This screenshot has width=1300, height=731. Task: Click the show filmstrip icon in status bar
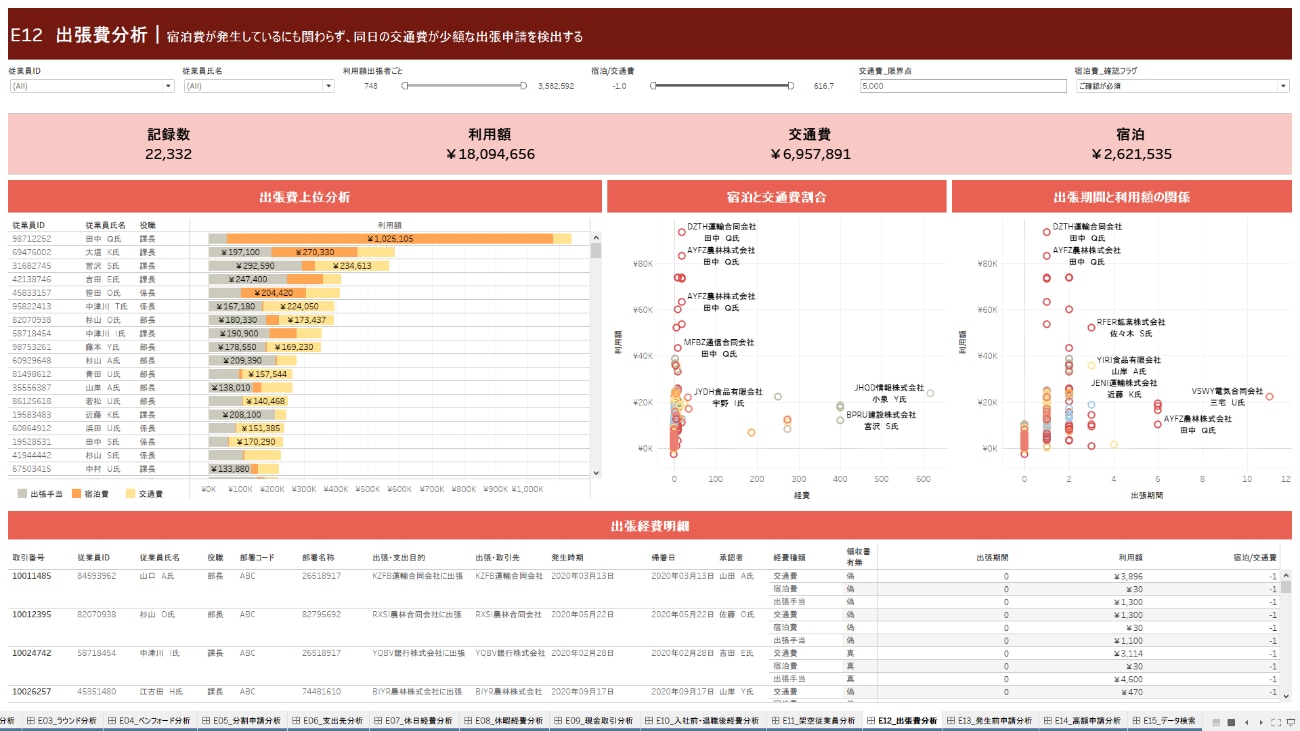1231,722
